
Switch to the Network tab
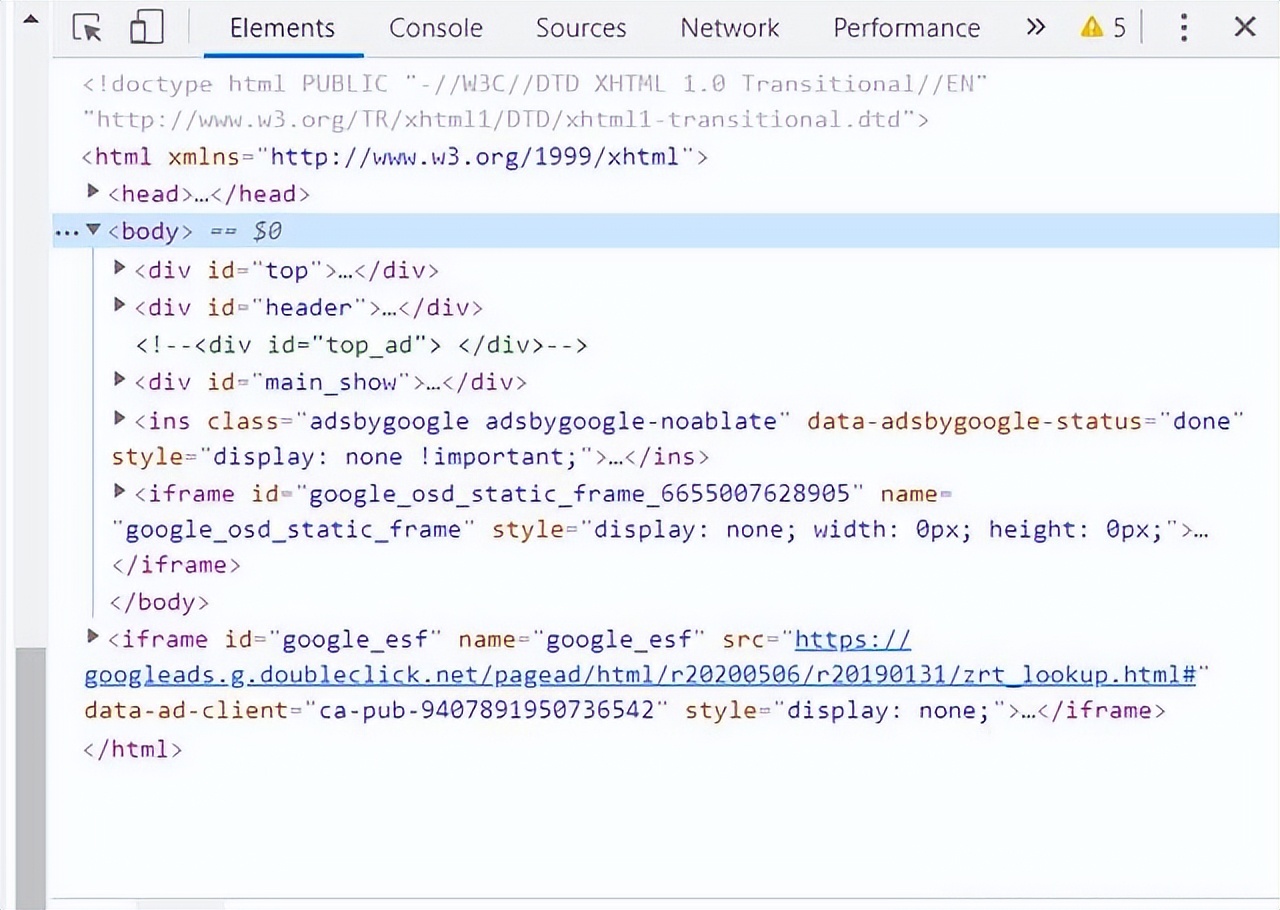tap(729, 28)
